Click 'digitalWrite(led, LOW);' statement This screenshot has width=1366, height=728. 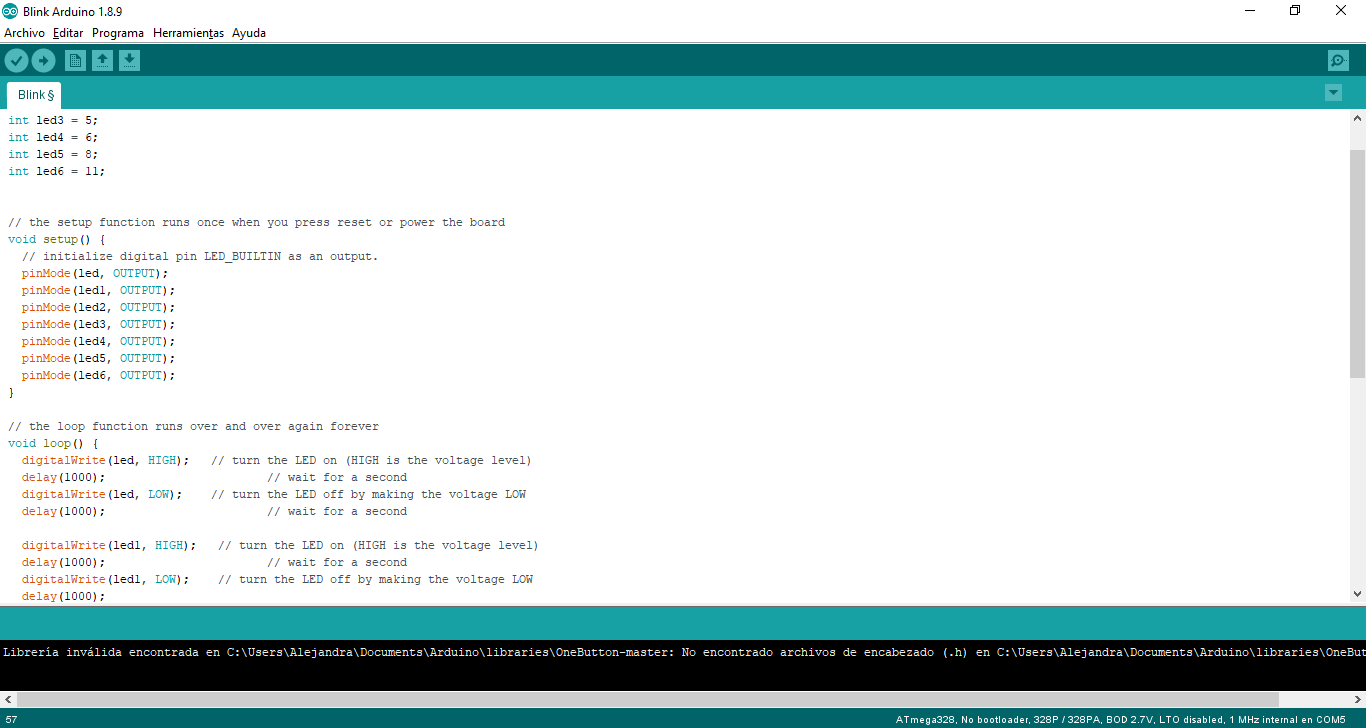point(102,494)
